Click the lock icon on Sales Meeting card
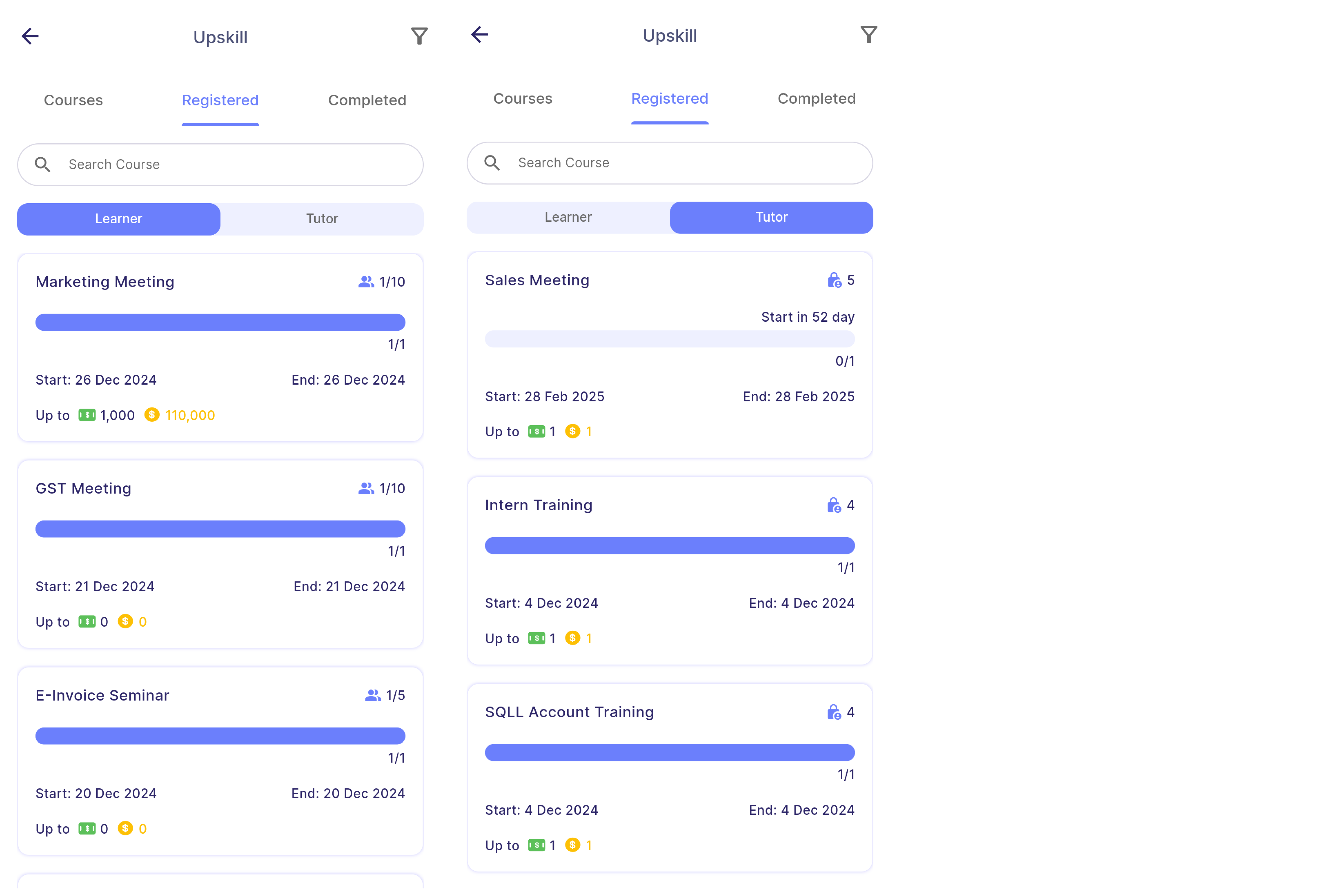Viewport: 1340px width, 896px height. (834, 280)
